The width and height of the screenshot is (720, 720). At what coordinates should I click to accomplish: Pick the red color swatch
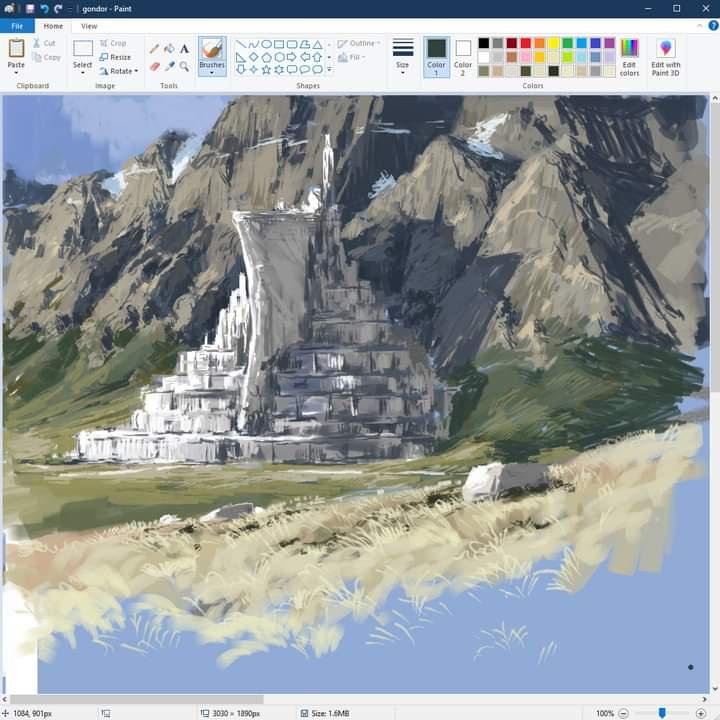click(x=526, y=43)
